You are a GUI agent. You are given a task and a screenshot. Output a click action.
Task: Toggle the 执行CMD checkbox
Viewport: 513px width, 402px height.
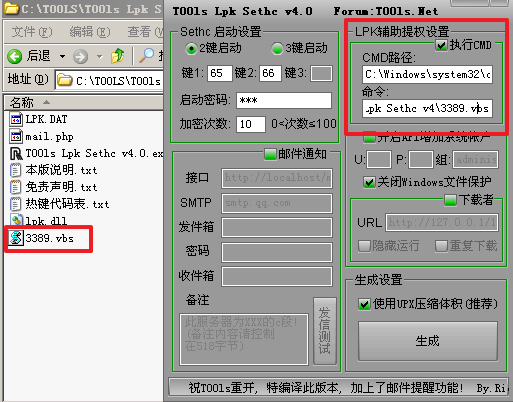(441, 45)
